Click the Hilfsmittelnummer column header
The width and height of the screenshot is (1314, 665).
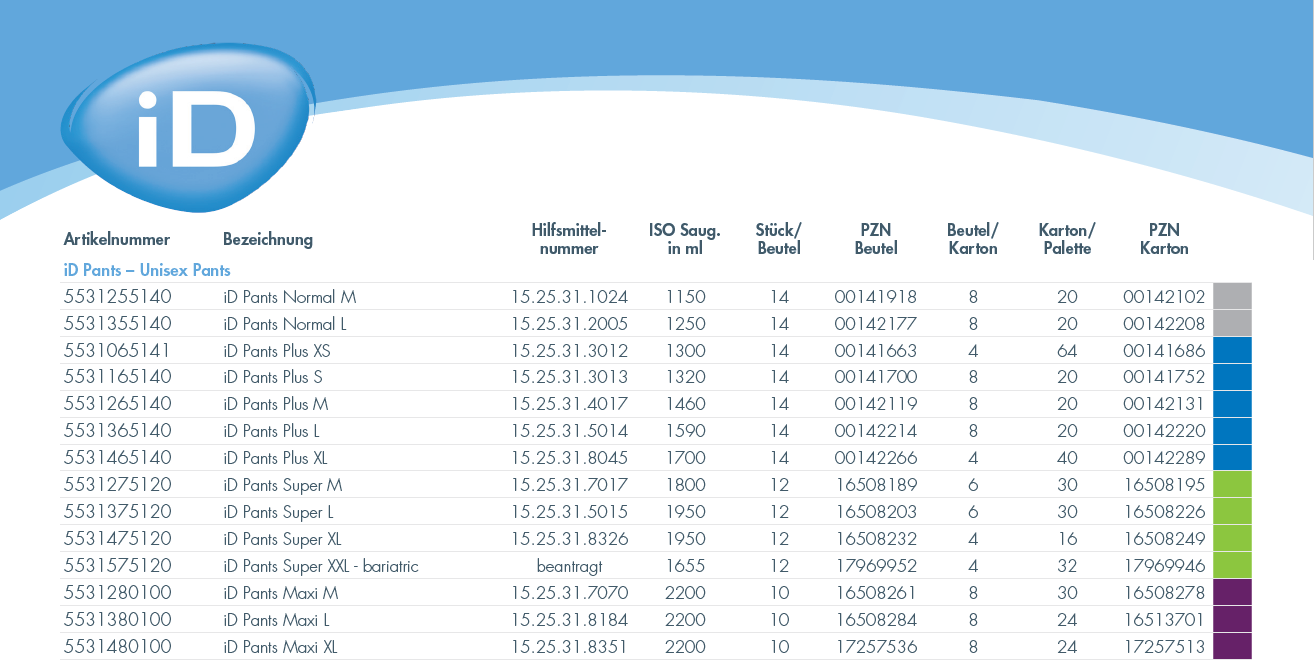[569, 239]
